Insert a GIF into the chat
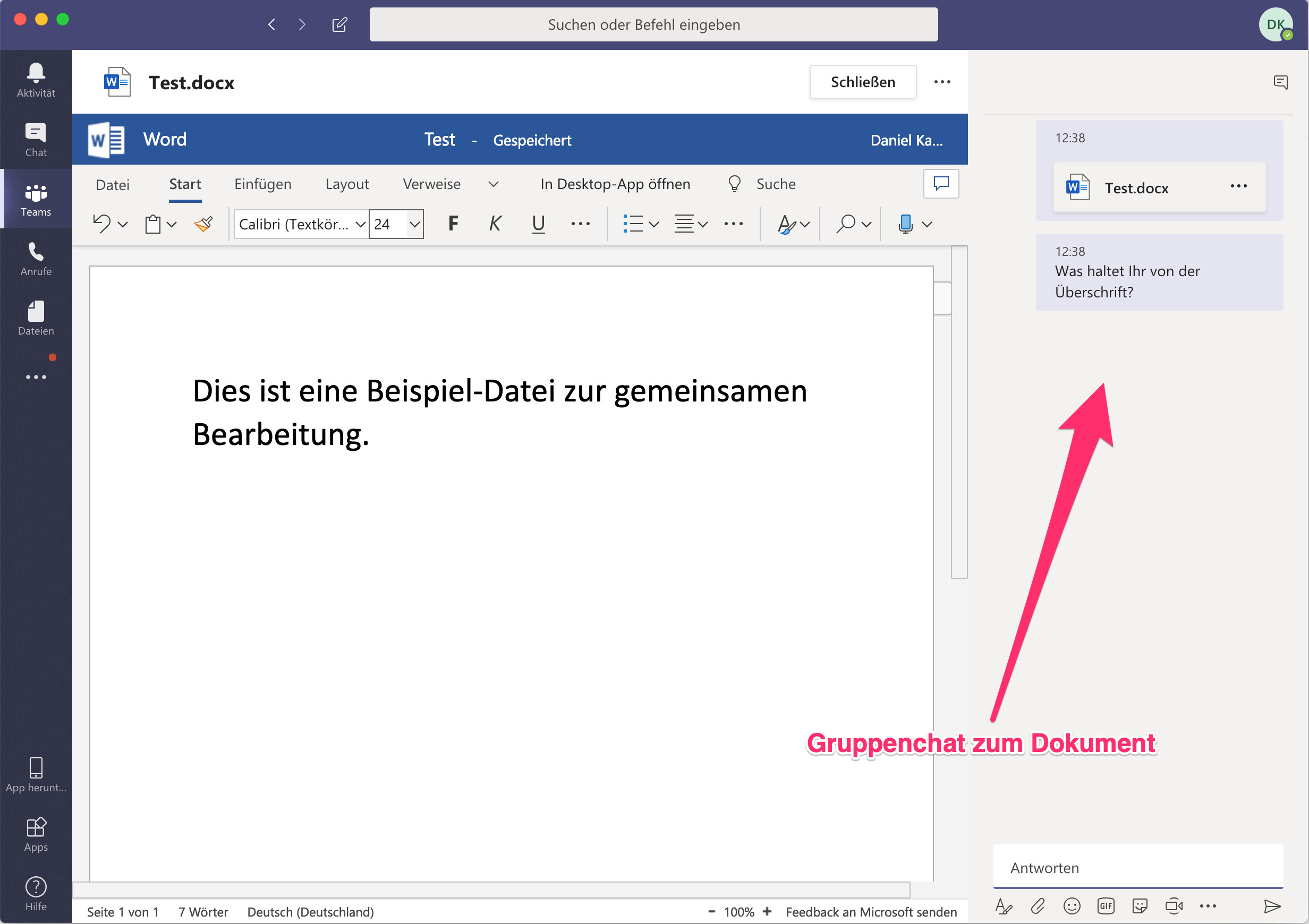Viewport: 1309px width, 924px height. coord(1106,906)
